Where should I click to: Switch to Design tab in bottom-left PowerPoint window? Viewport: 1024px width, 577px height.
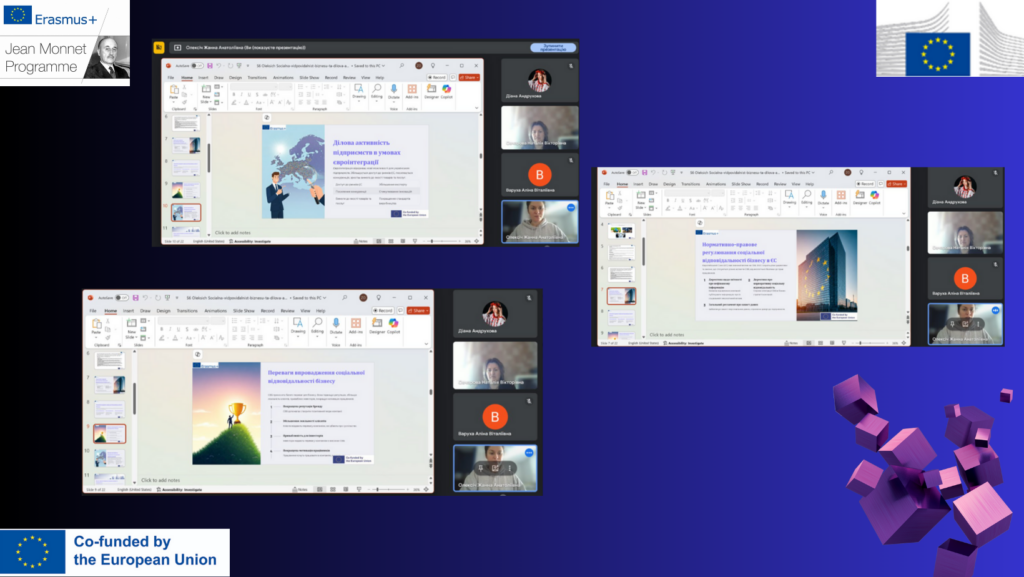pyautogui.click(x=163, y=311)
